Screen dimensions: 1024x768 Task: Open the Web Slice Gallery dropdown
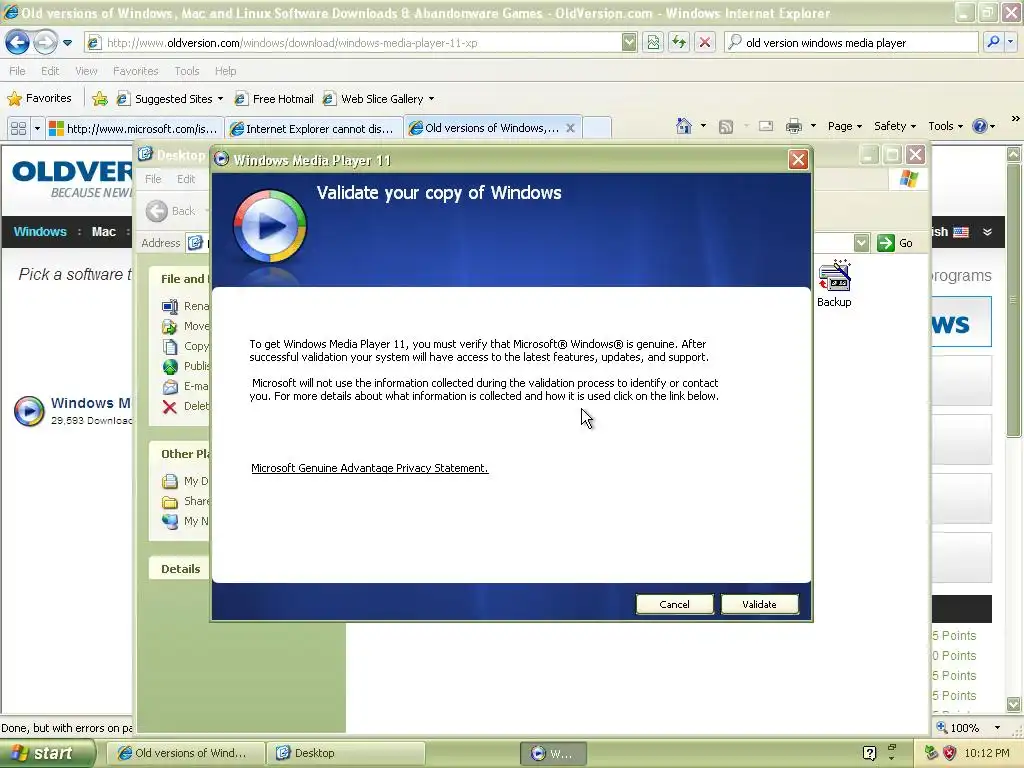[x=379, y=99]
